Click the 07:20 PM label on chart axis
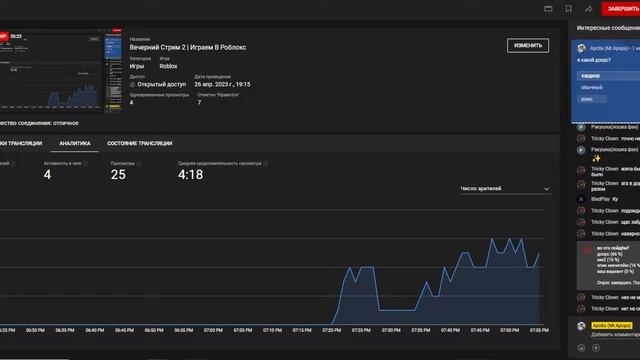This screenshot has height=360, width=640. [x=331, y=330]
